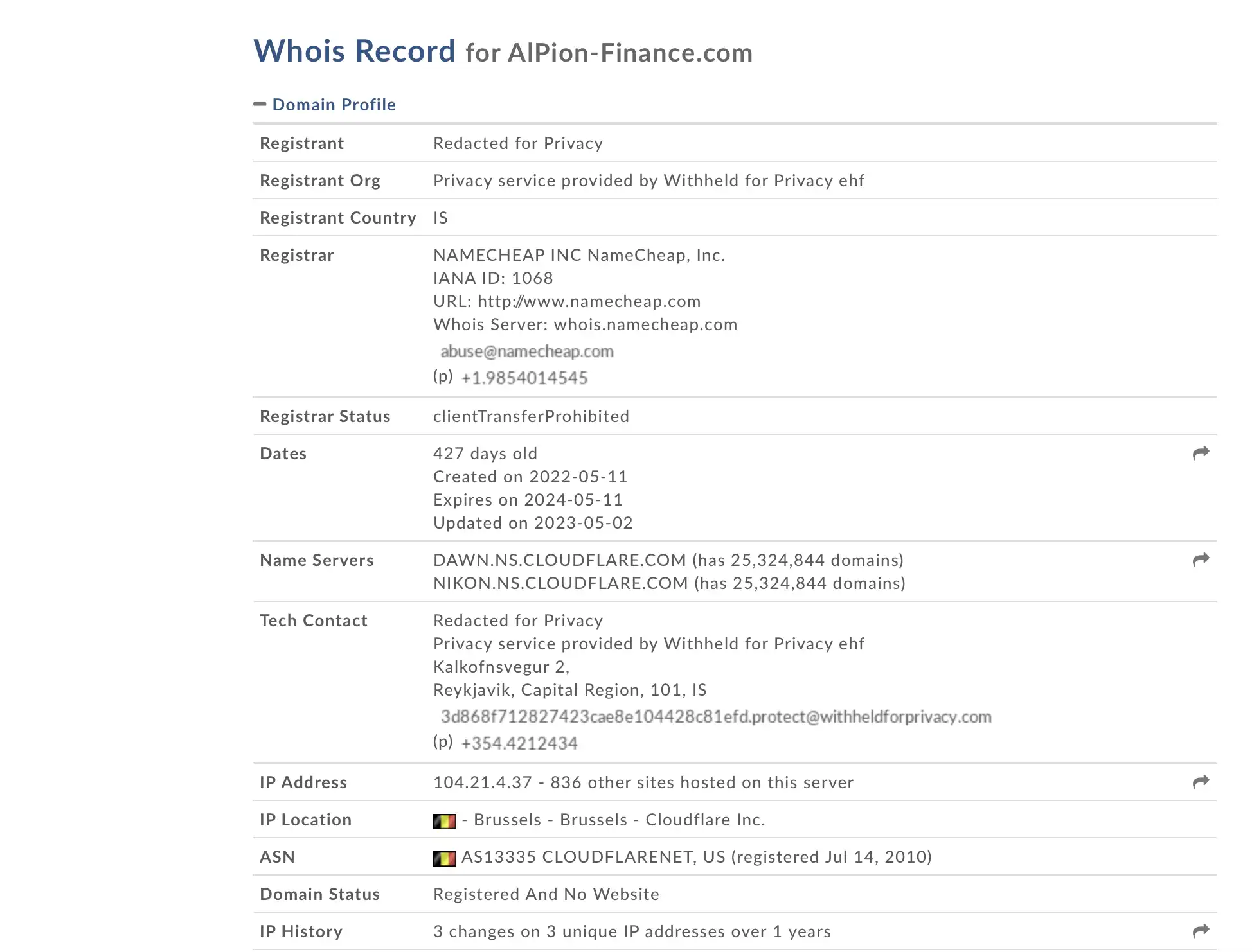Image resolution: width=1252 pixels, height=952 pixels.
Task: Click the share arrow beside Name Servers
Action: tap(1201, 560)
